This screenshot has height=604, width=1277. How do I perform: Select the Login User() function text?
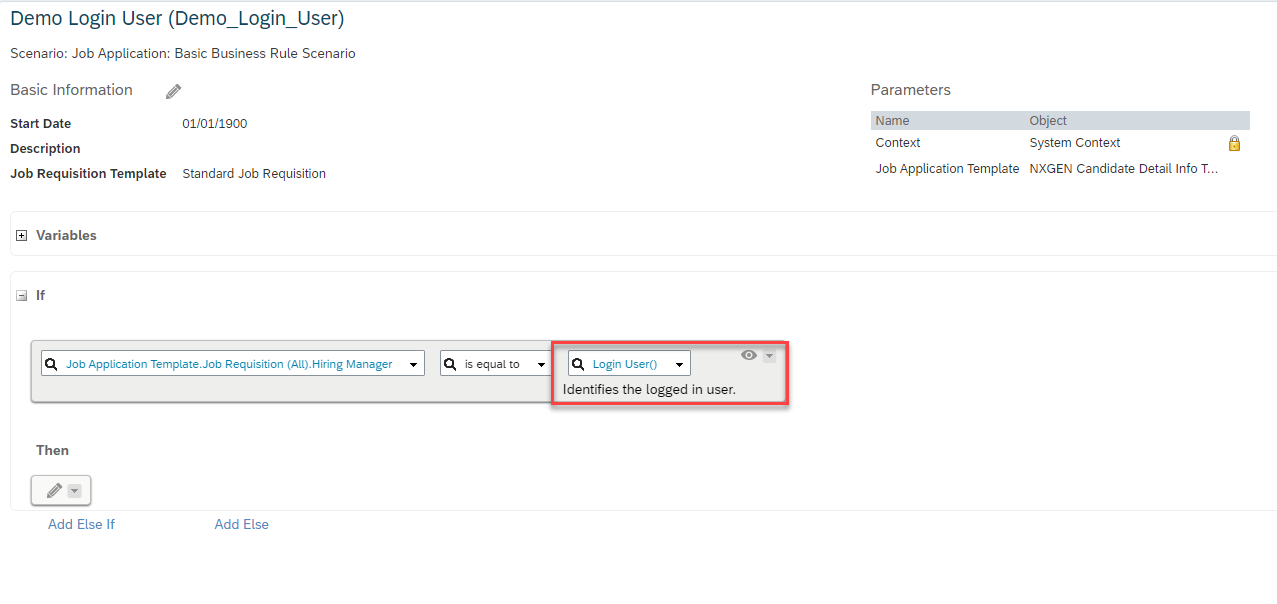coord(625,364)
